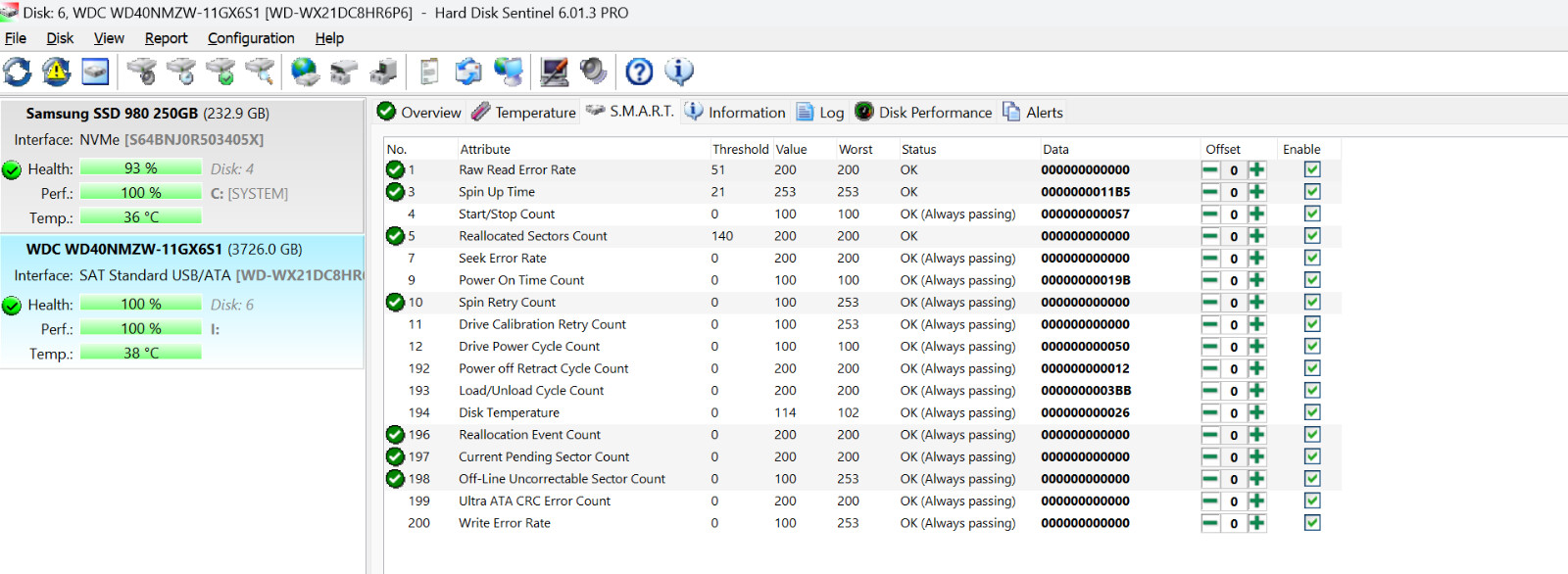The height and width of the screenshot is (574, 1568).
Task: Sort by the Attribute column header
Action: (485, 150)
